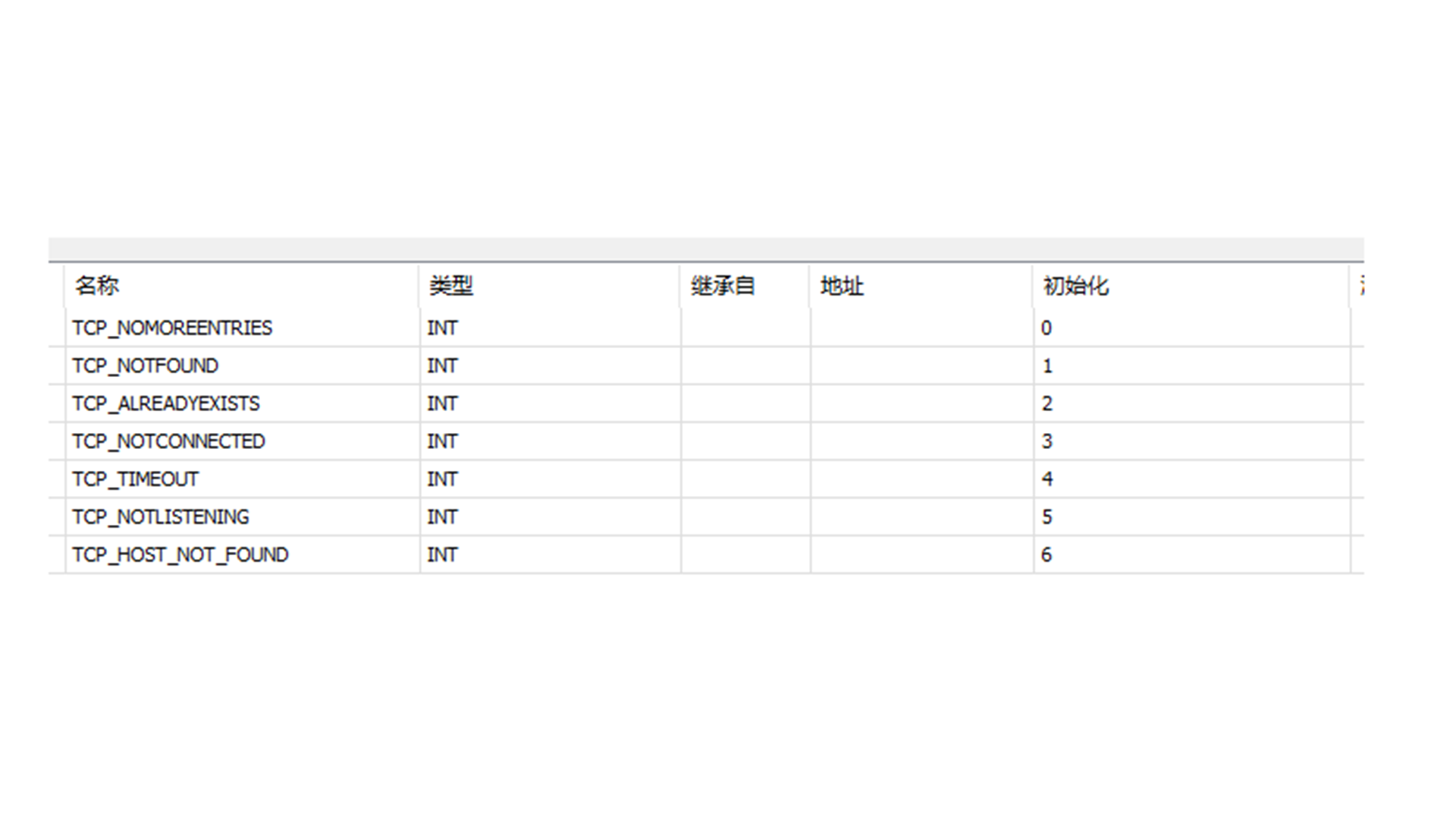Click empty address cell of TCP_NOTFOUND row

point(921,366)
